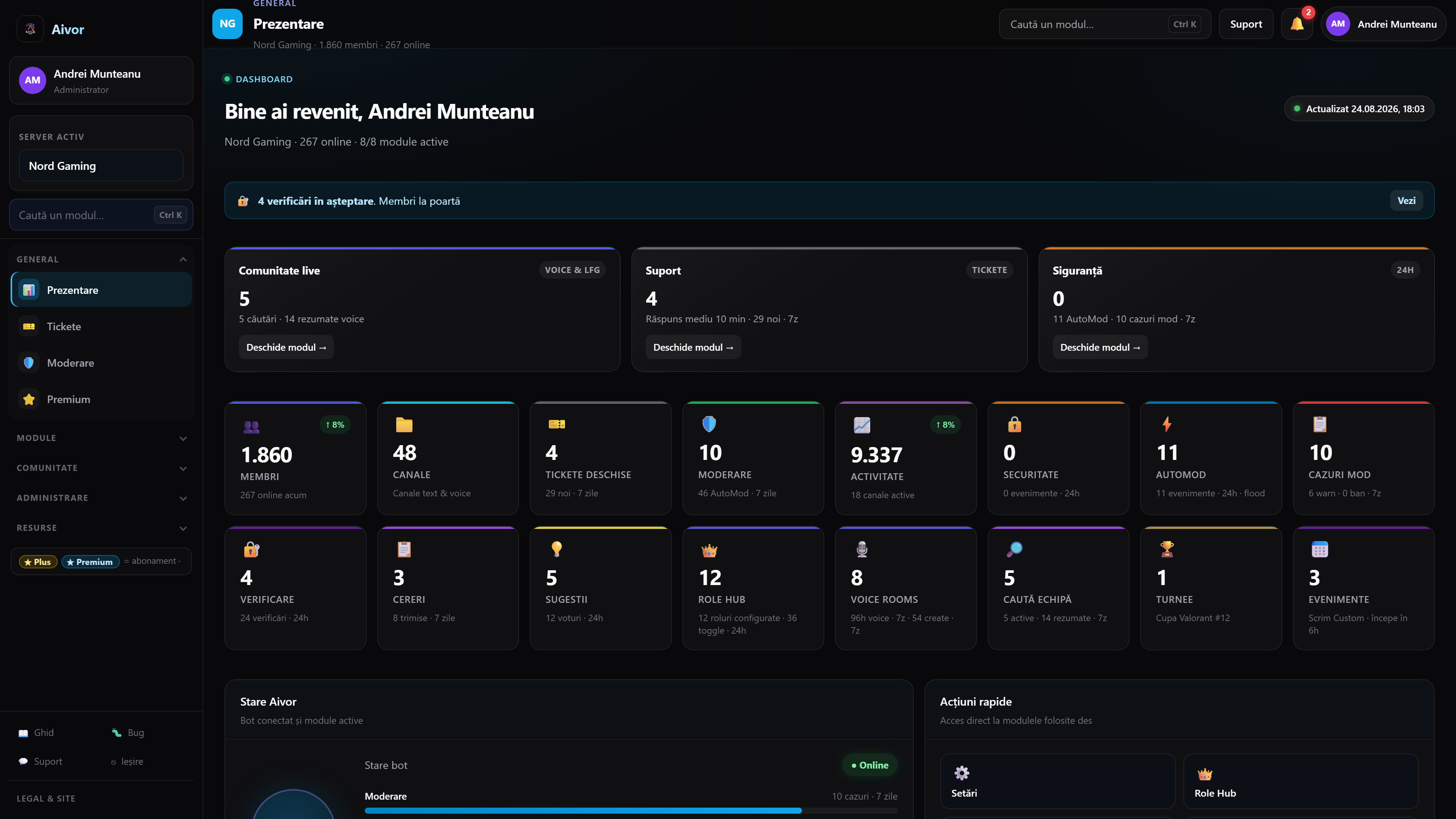
Task: Click the Actualizat 24.08.2026 status pill
Action: click(1359, 108)
